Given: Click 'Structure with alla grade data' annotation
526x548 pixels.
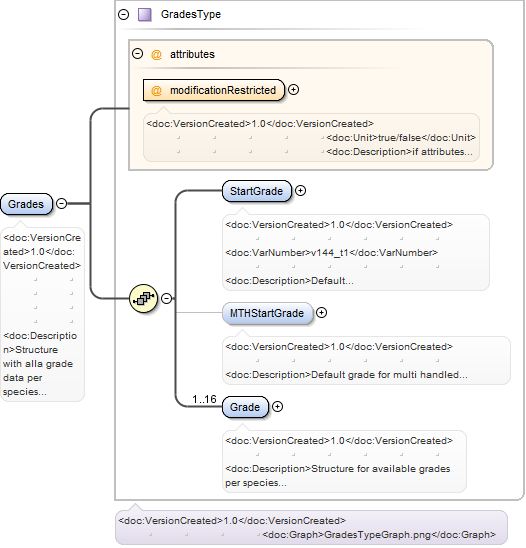Looking at the screenshot, I should pyautogui.click(x=40, y=363).
